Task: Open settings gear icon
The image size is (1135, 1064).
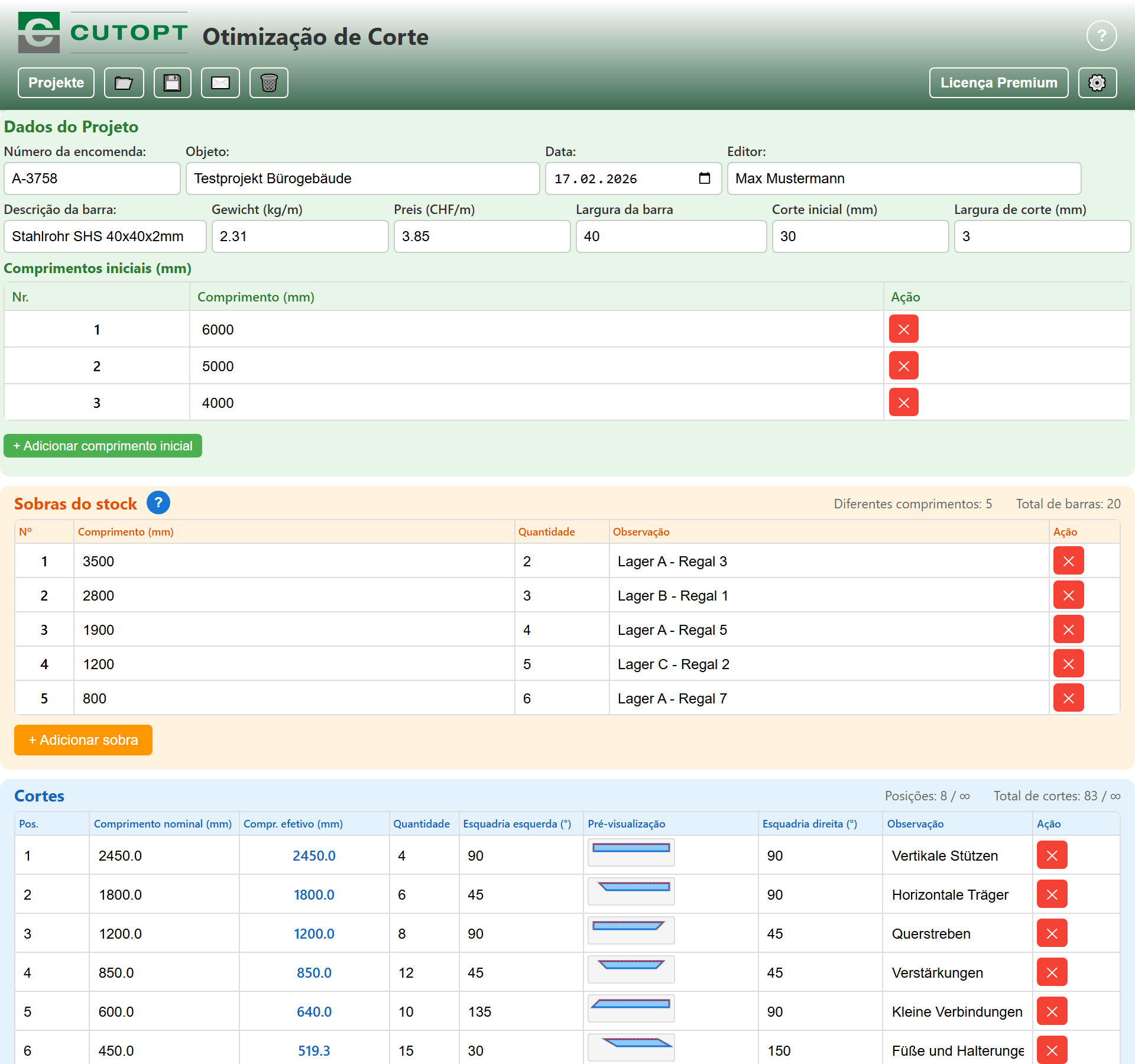Action: coord(1097,83)
